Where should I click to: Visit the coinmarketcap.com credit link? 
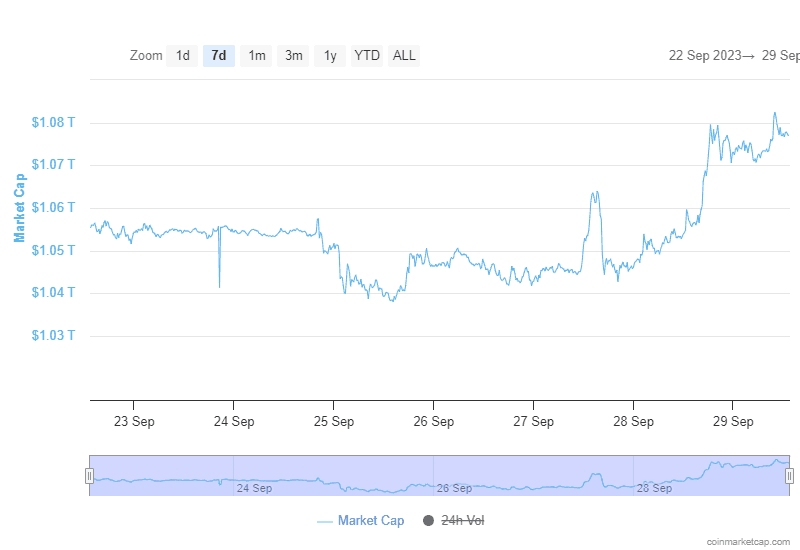pos(748,541)
